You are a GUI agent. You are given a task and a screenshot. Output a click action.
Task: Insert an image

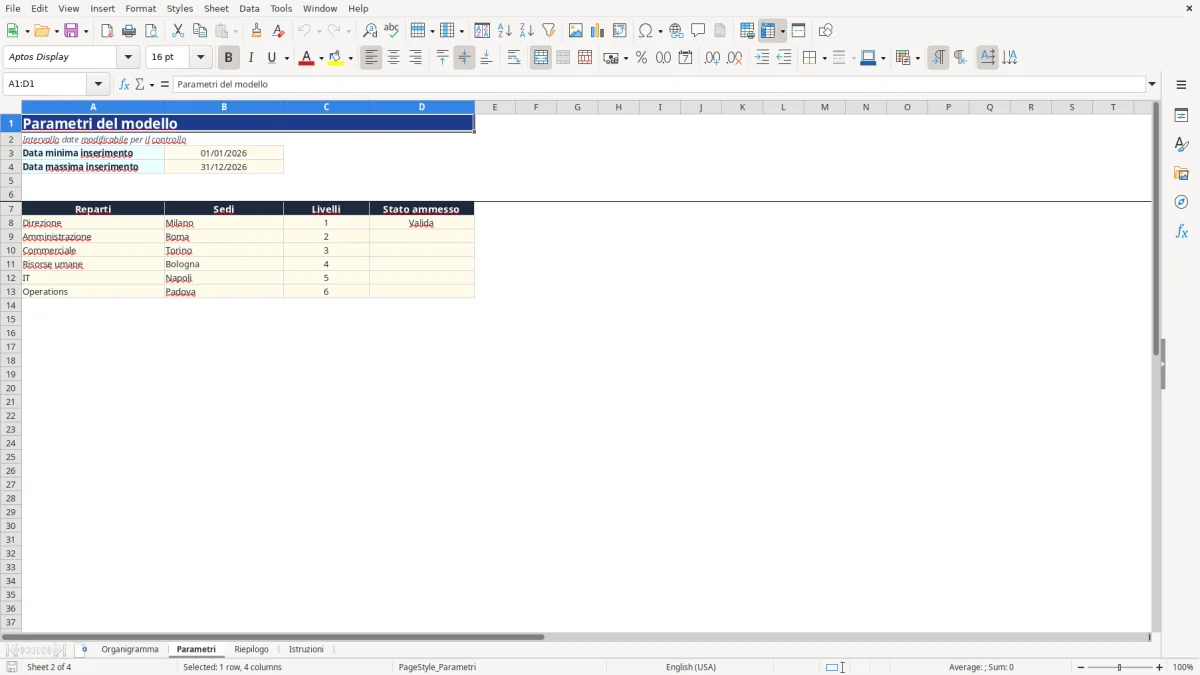[576, 31]
